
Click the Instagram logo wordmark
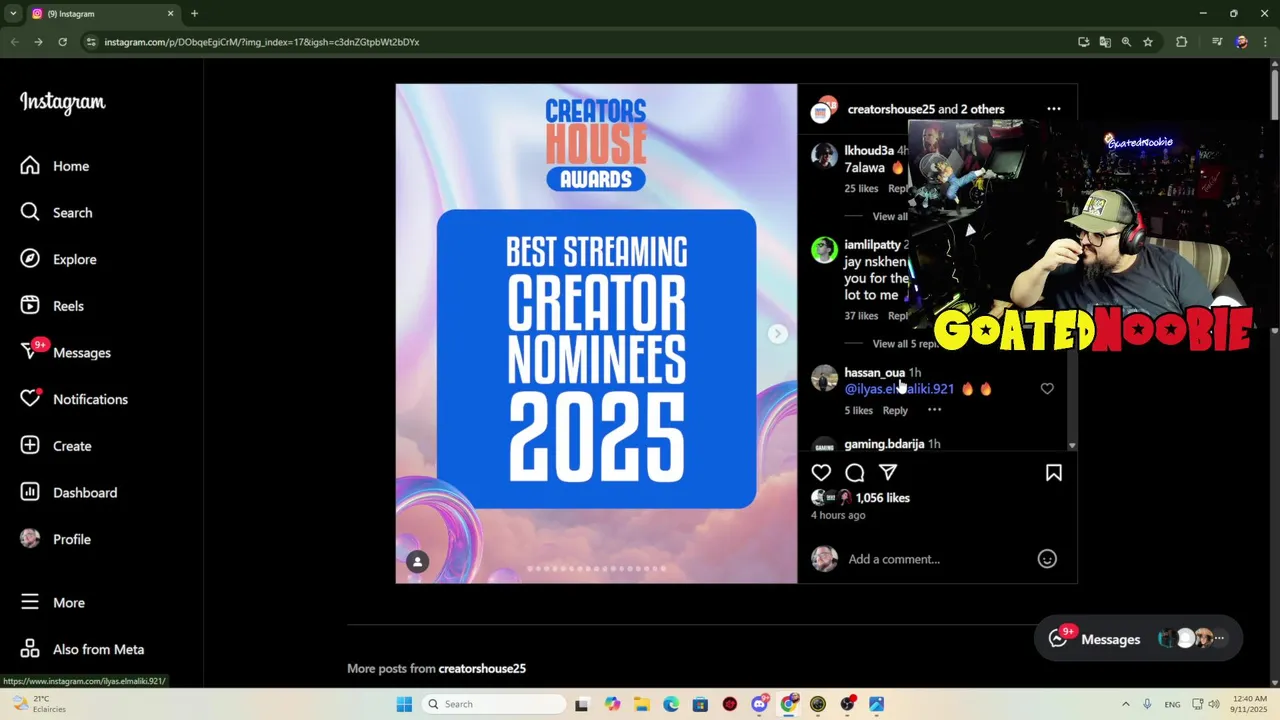(62, 102)
